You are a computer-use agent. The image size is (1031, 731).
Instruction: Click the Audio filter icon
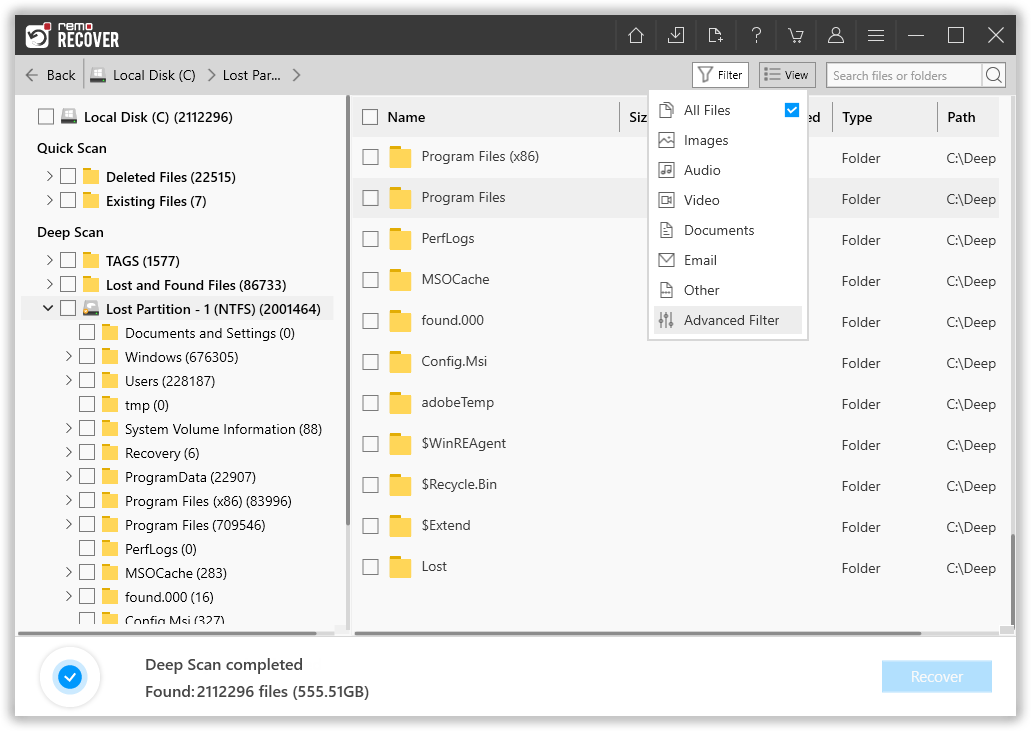click(666, 170)
